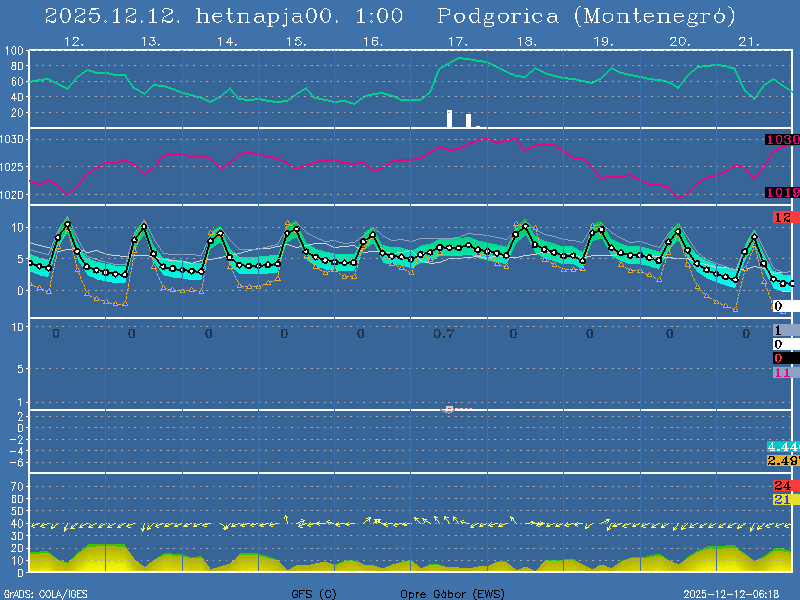Click the cyan 4.44 value box
800x600 pixels.
[782, 446]
